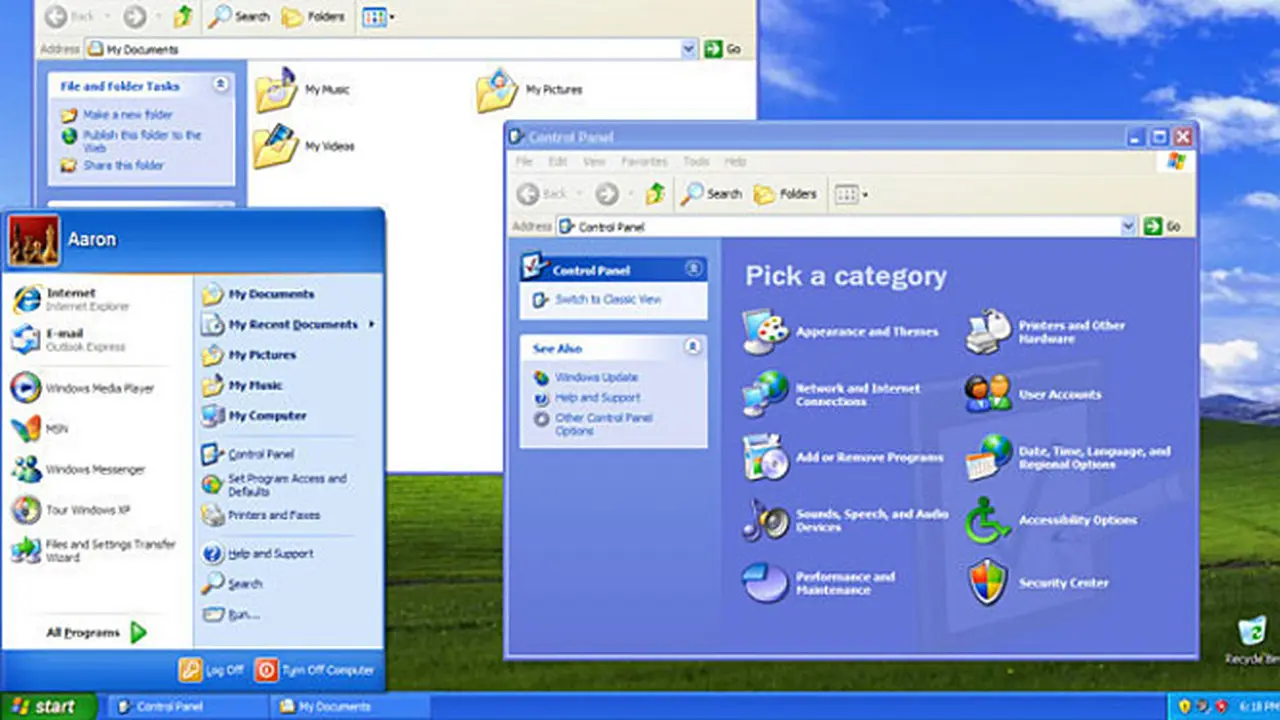
Task: Click the Windows start button
Action: [x=48, y=706]
